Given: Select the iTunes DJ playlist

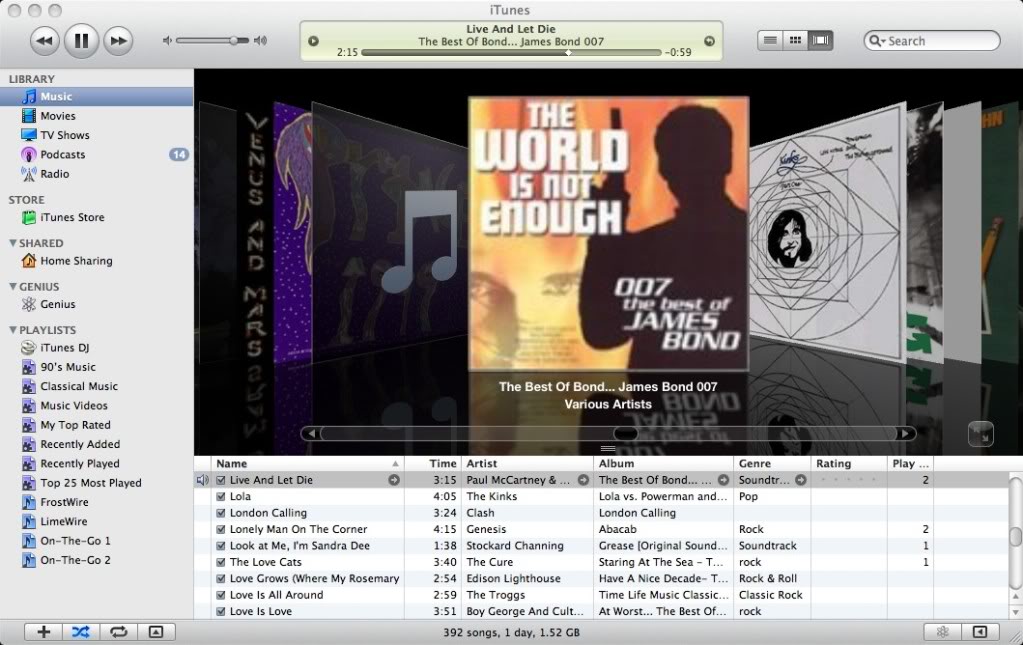Looking at the screenshot, I should [97, 348].
